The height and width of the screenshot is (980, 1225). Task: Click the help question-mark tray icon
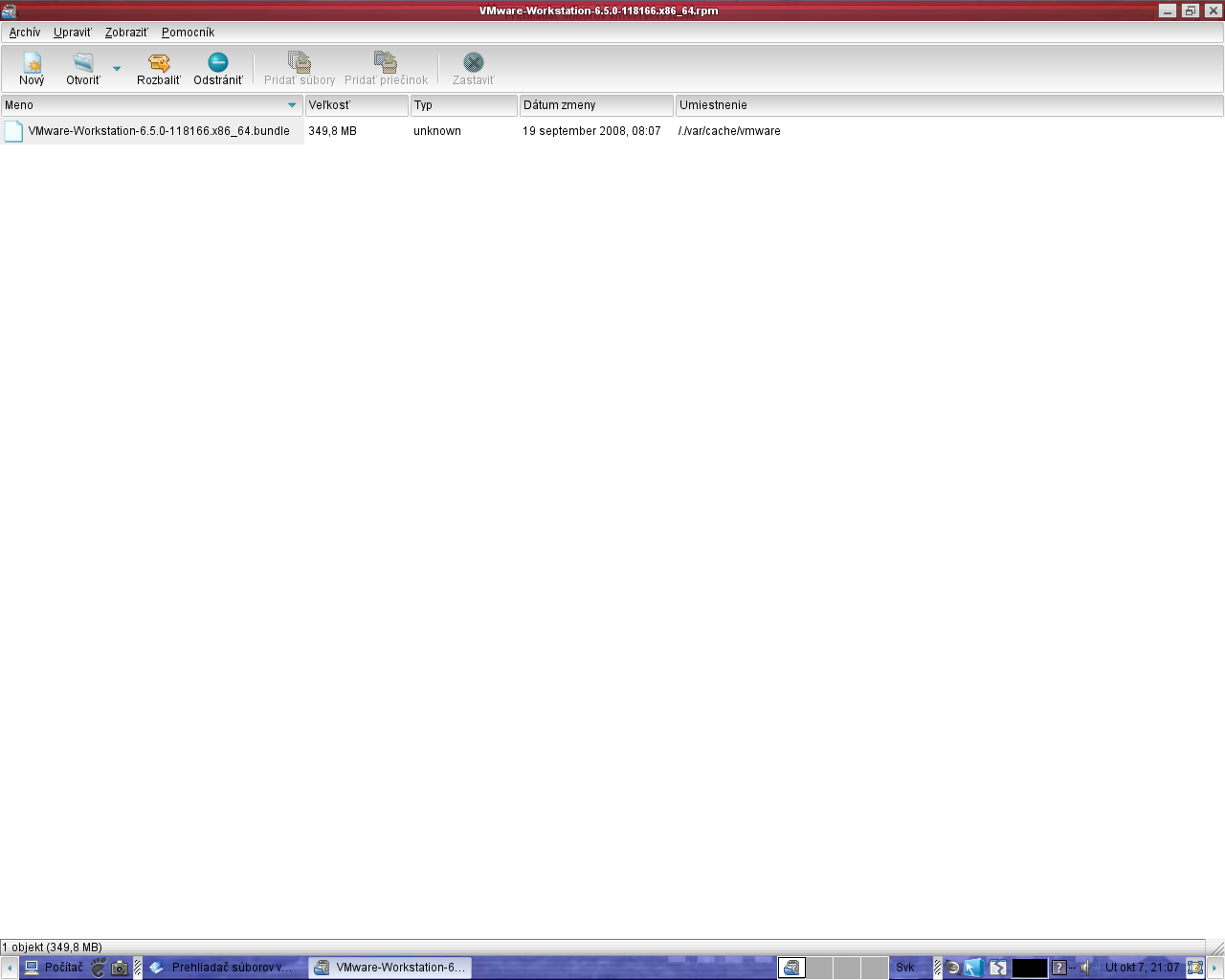coord(1059,968)
